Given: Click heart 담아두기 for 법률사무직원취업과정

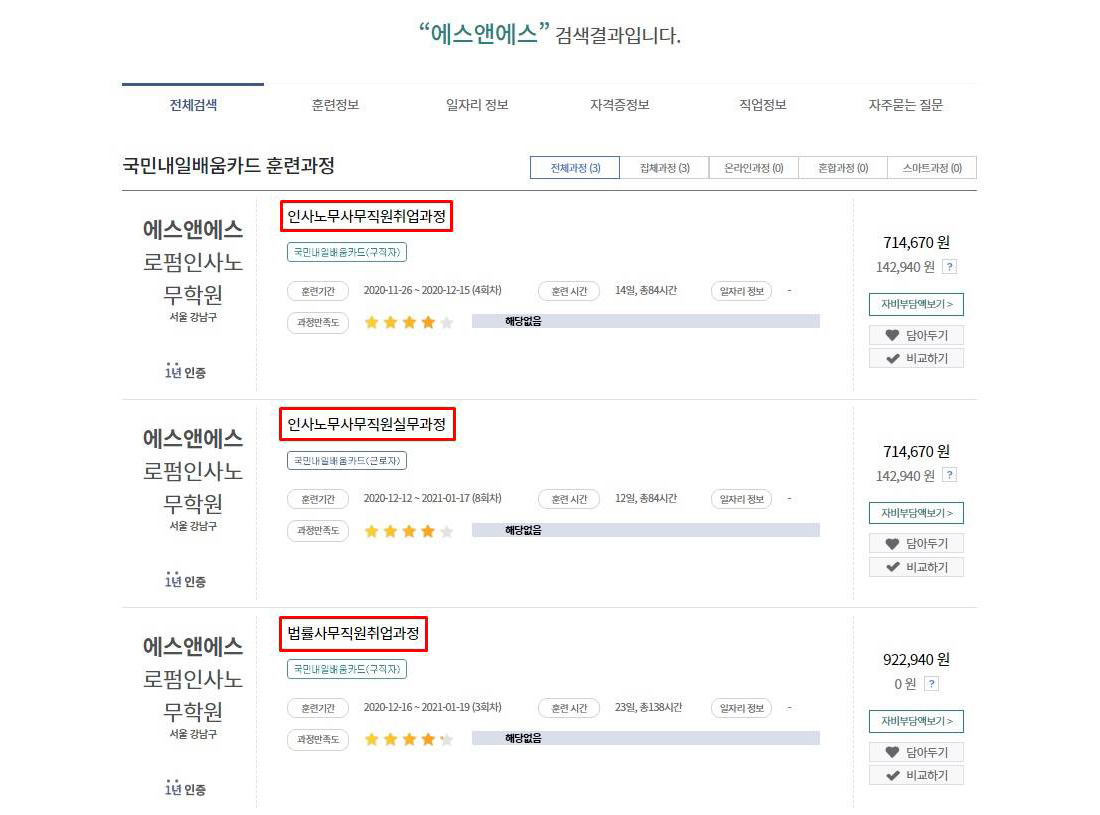Looking at the screenshot, I should [x=916, y=752].
